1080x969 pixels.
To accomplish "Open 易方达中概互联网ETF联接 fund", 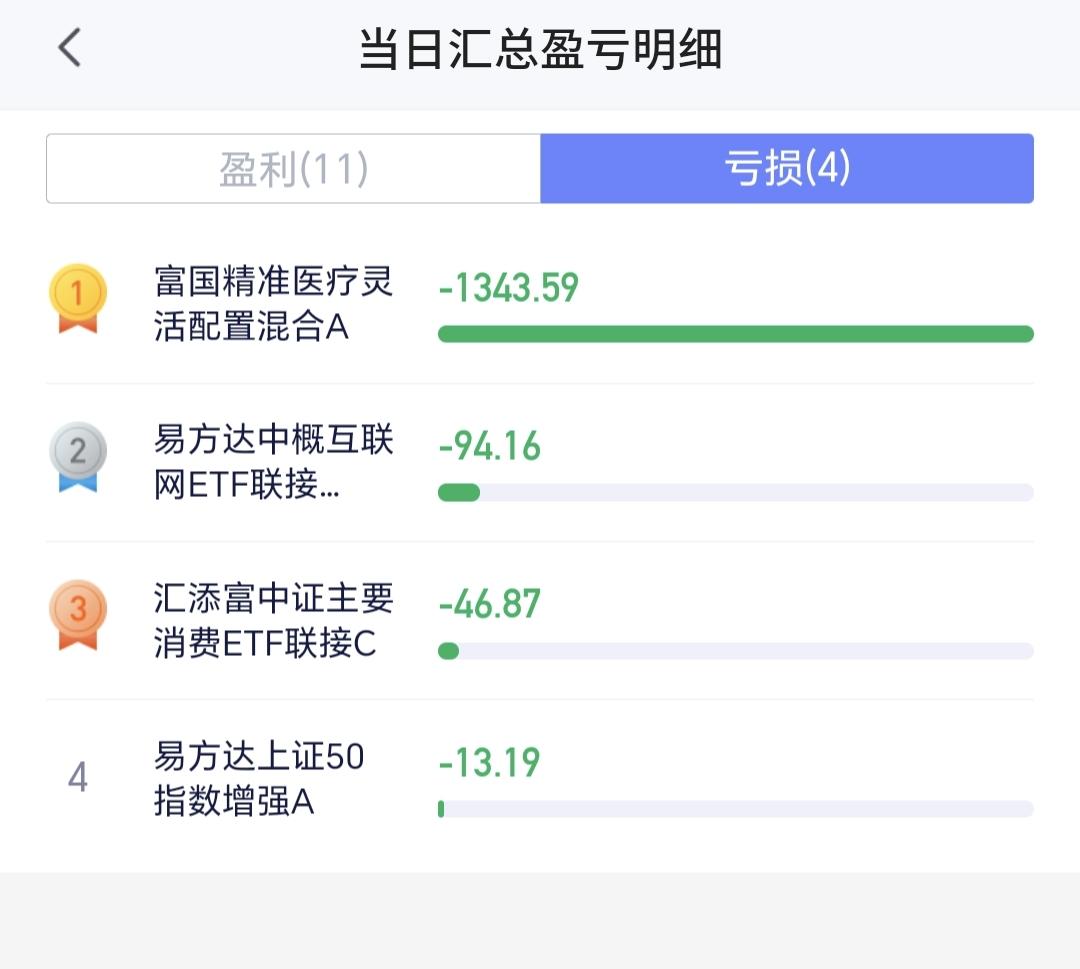I will pyautogui.click(x=273, y=462).
